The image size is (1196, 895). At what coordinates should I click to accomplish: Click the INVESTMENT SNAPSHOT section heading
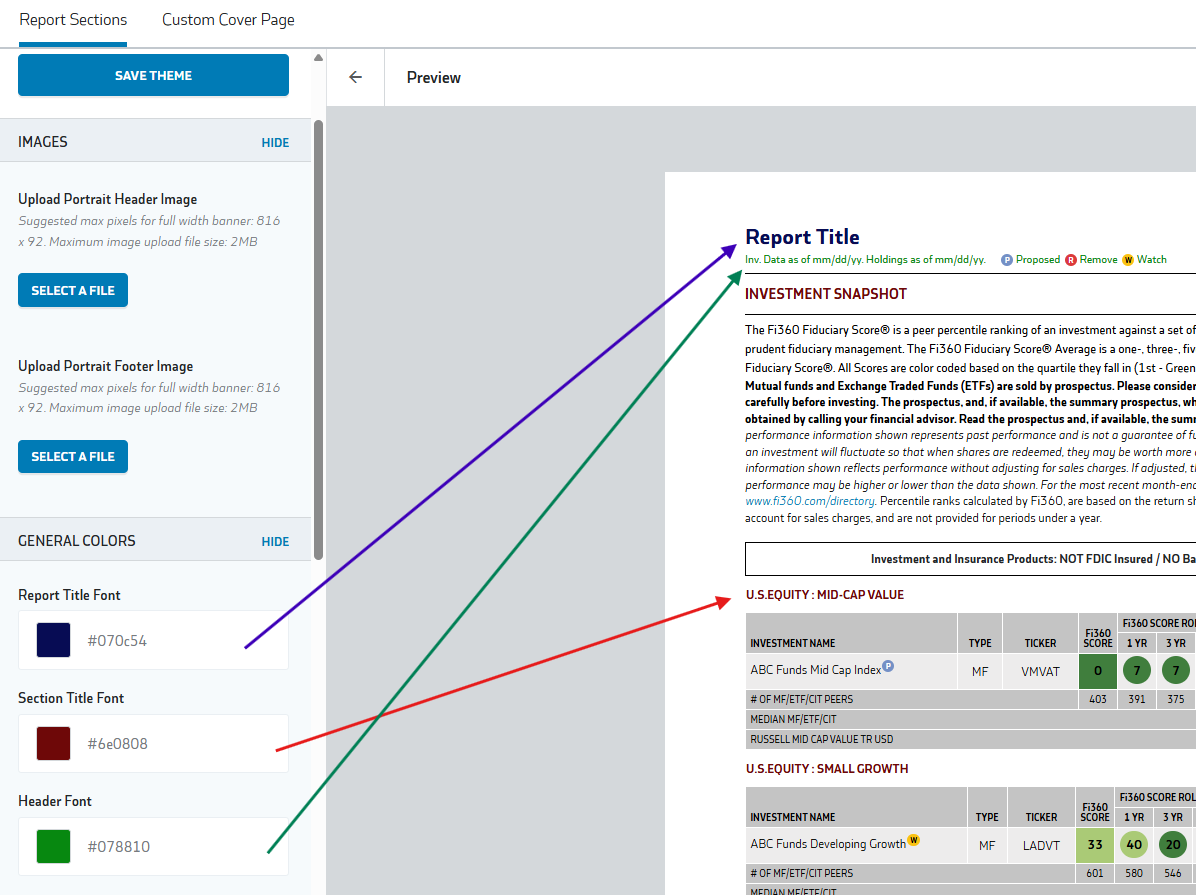click(x=826, y=294)
